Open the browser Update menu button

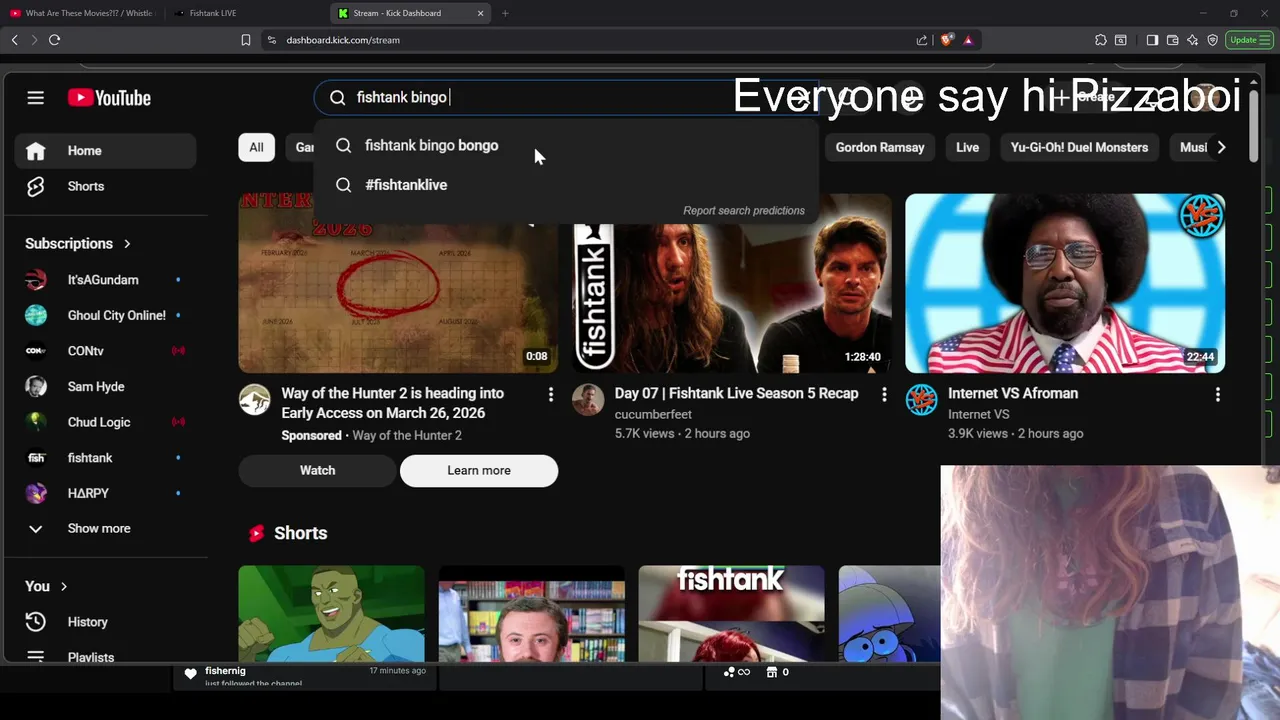click(1250, 40)
